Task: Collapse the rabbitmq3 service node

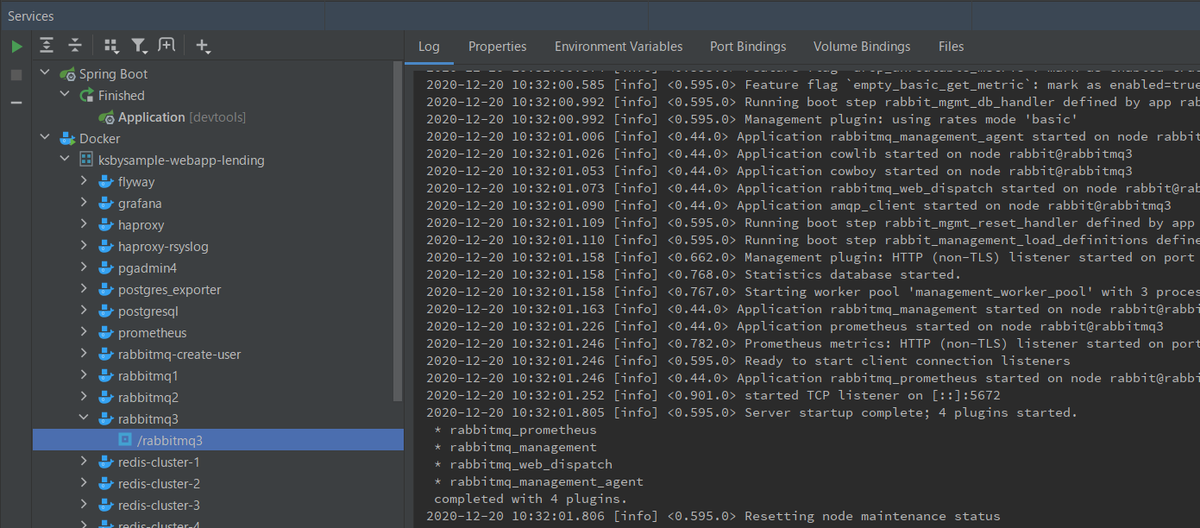Action: point(84,419)
